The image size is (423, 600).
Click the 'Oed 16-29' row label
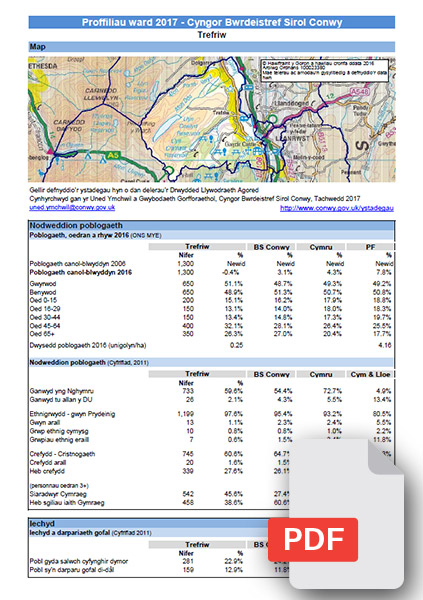(45, 309)
